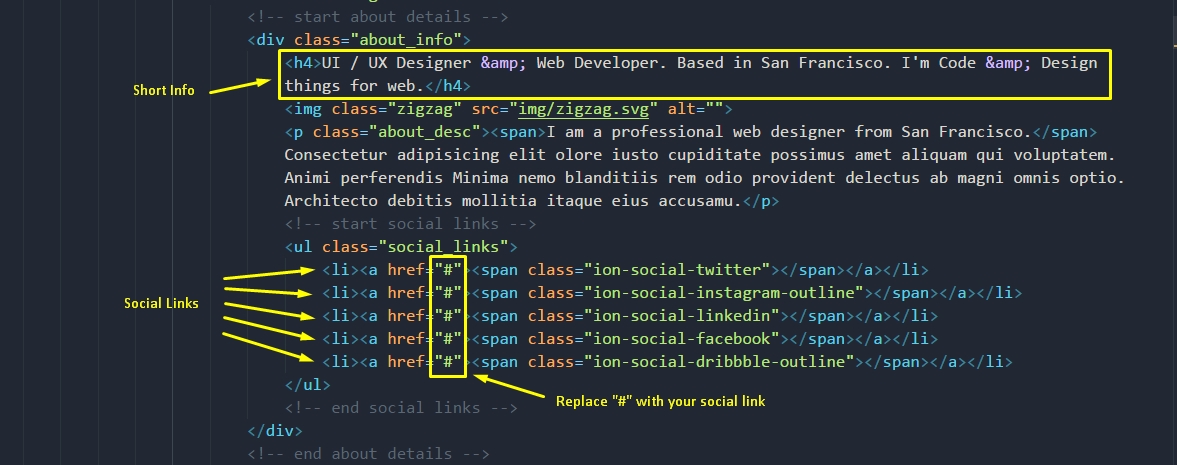Click the "Social Links" annotation label
Image resolution: width=1177 pixels, height=465 pixels.
click(161, 303)
